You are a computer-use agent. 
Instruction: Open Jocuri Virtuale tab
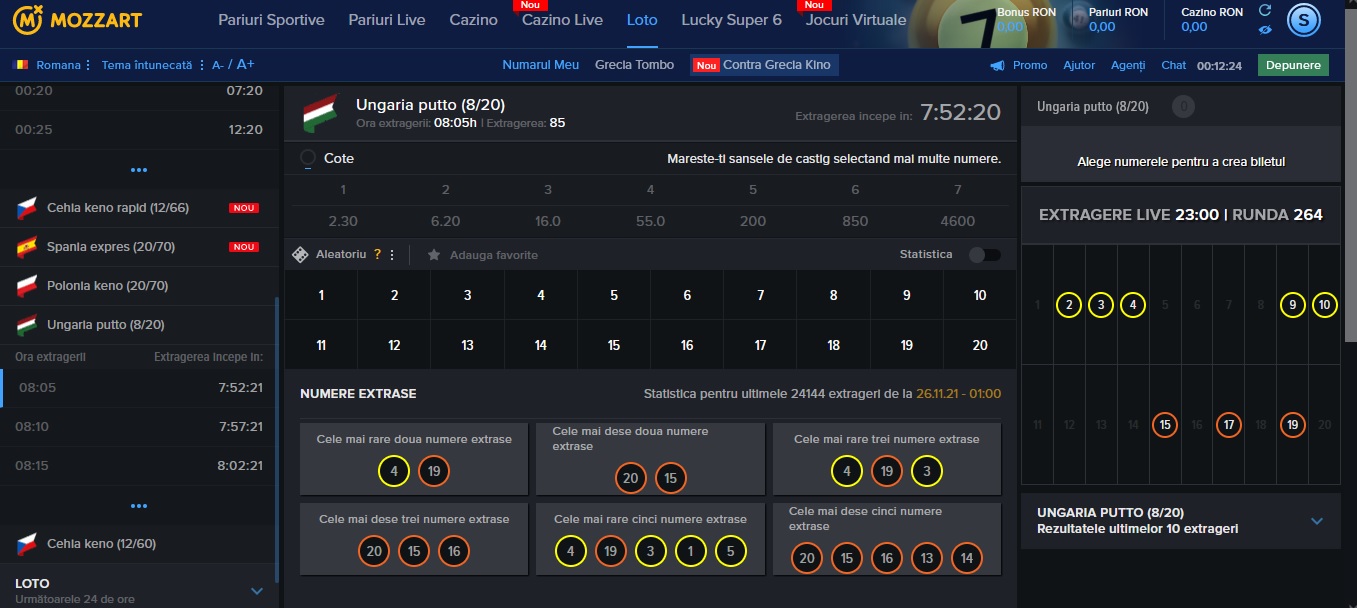coord(856,20)
